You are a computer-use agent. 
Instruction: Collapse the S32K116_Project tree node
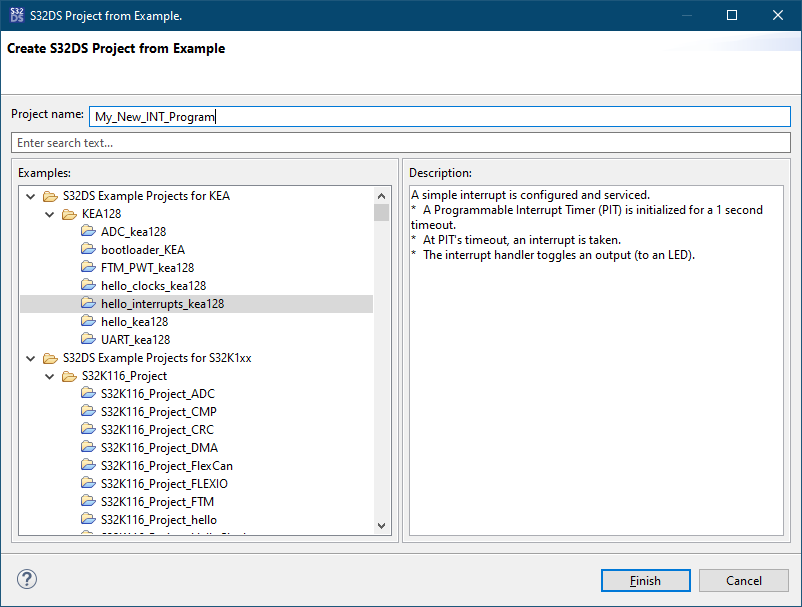(49, 376)
